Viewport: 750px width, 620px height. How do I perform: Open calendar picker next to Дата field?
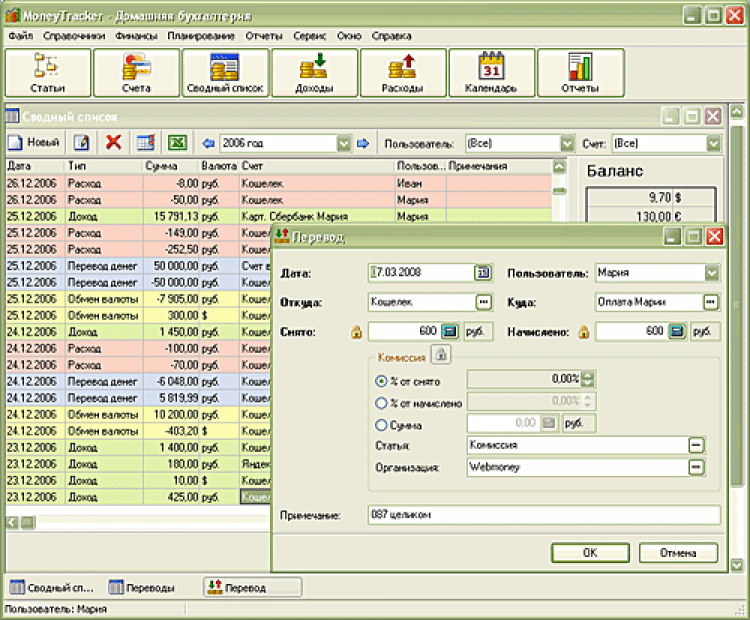(483, 272)
